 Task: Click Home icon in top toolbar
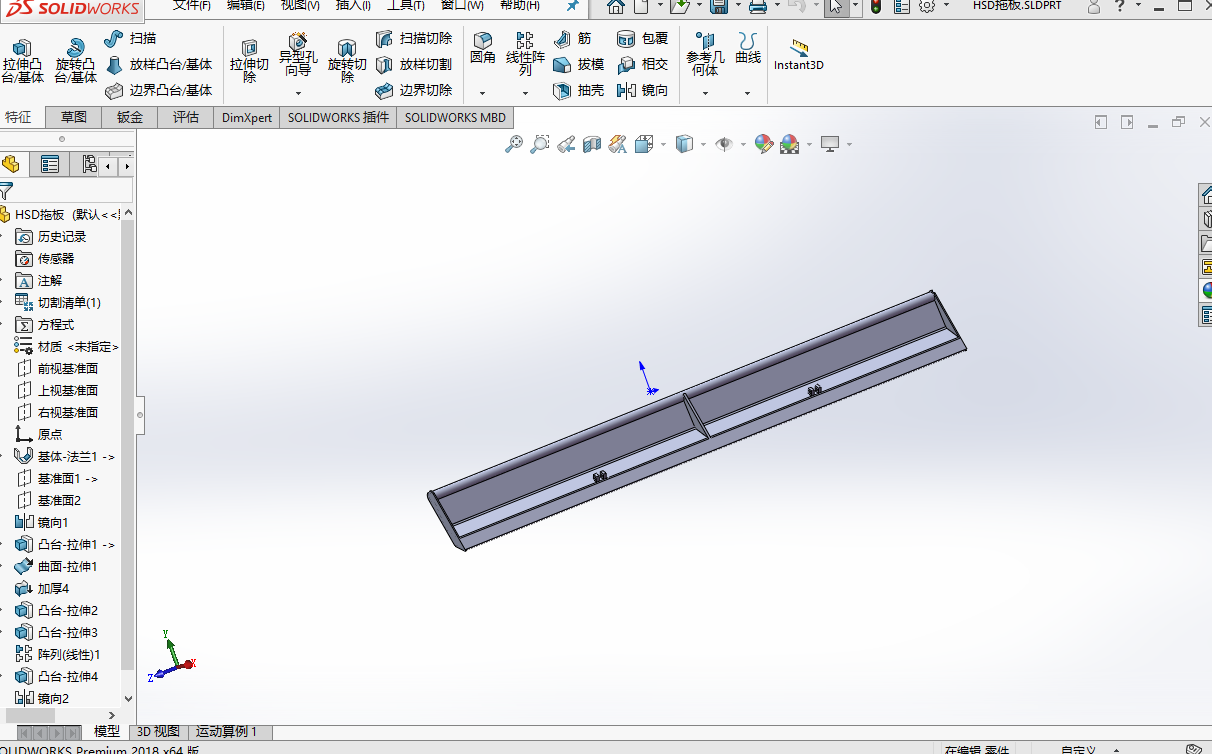pyautogui.click(x=616, y=6)
